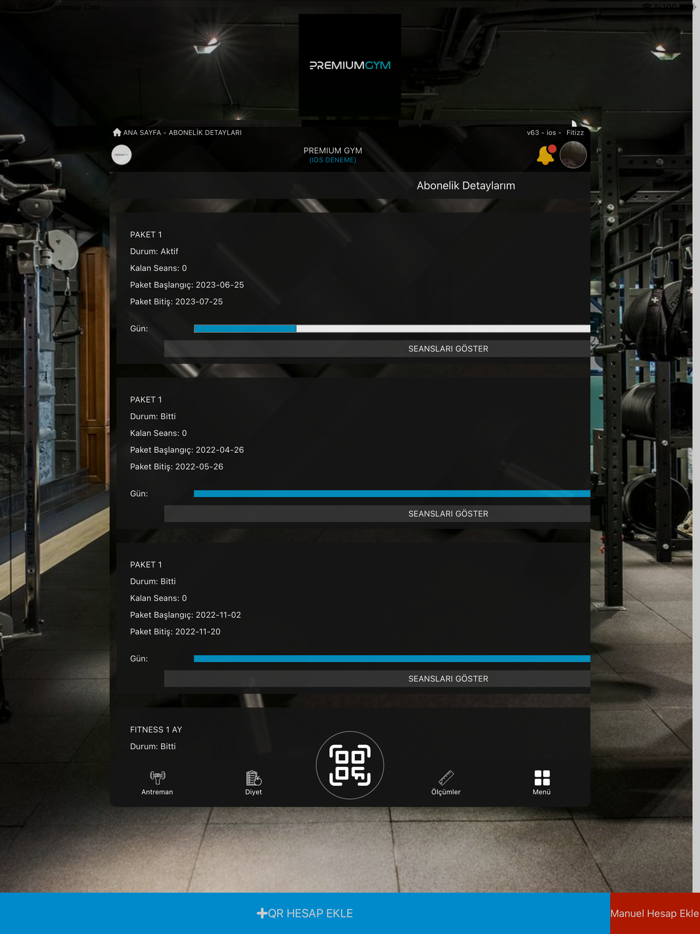Tap the ANA SAYFA breadcrumb link
Image resolution: width=700 pixels, height=934 pixels.
tap(141, 132)
